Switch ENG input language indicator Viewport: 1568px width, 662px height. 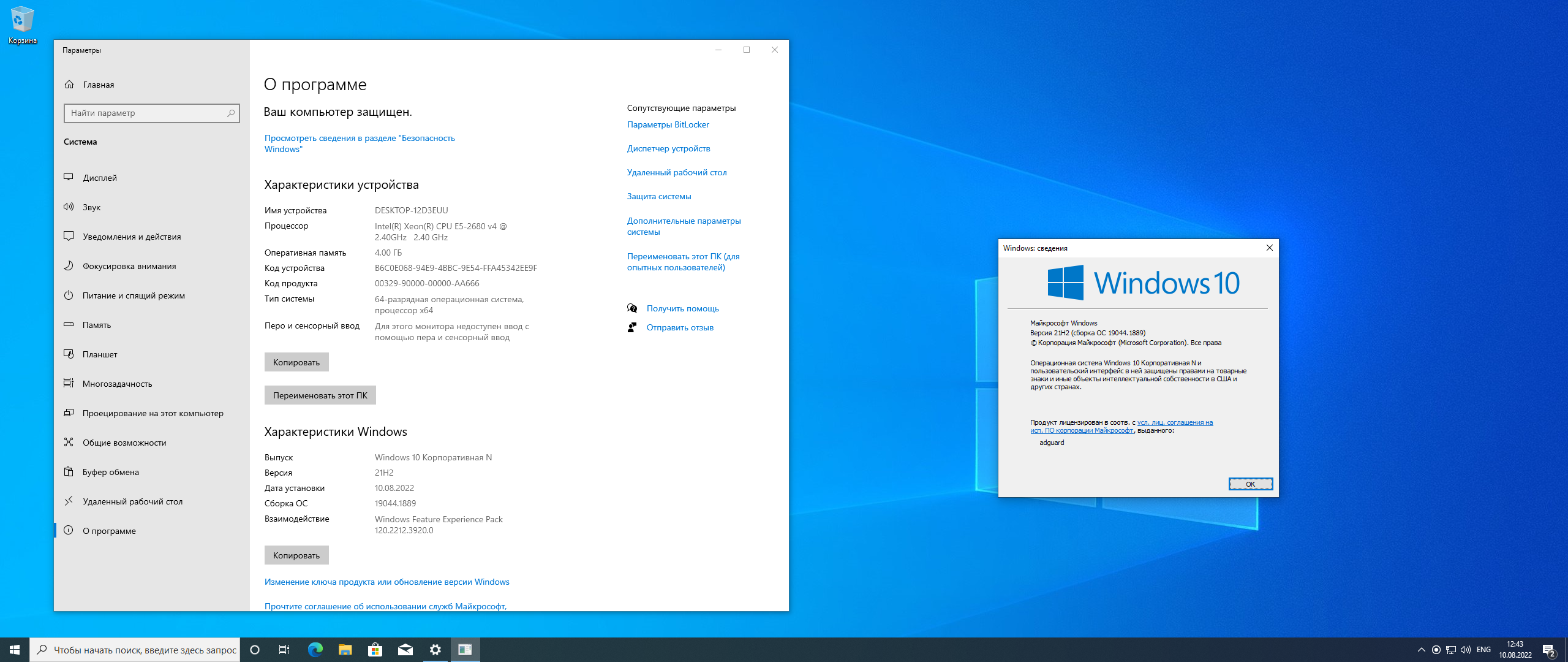(x=1483, y=650)
